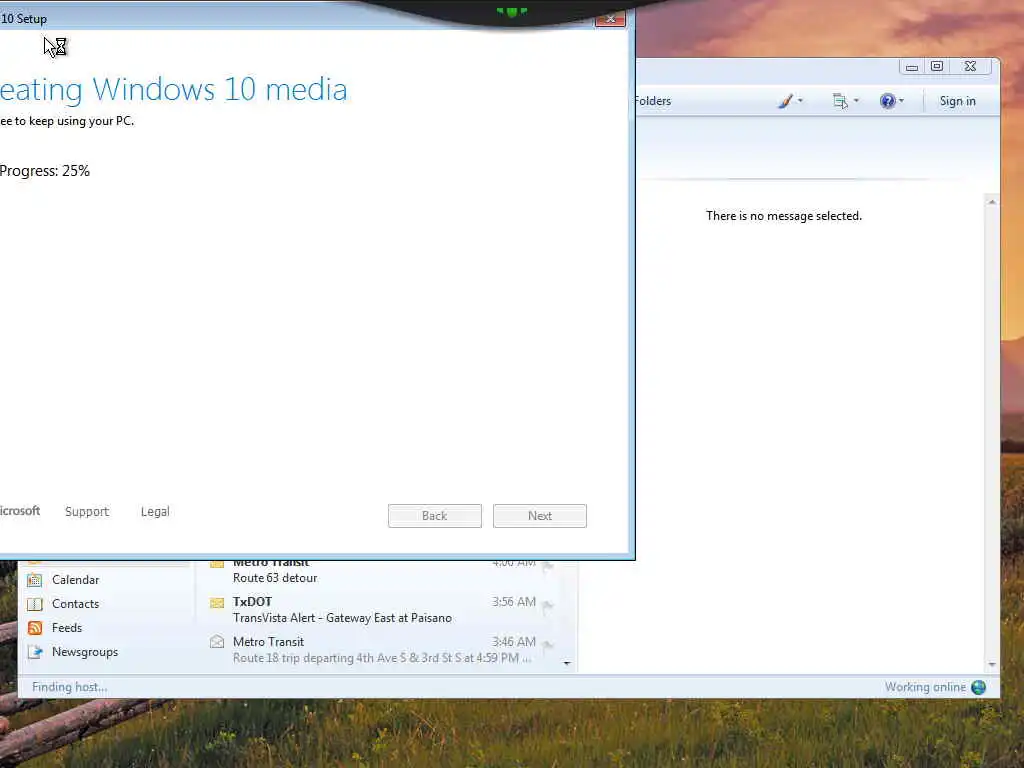Flag the Route 63 detour message
Screen dimensions: 1024x768
tap(548, 566)
